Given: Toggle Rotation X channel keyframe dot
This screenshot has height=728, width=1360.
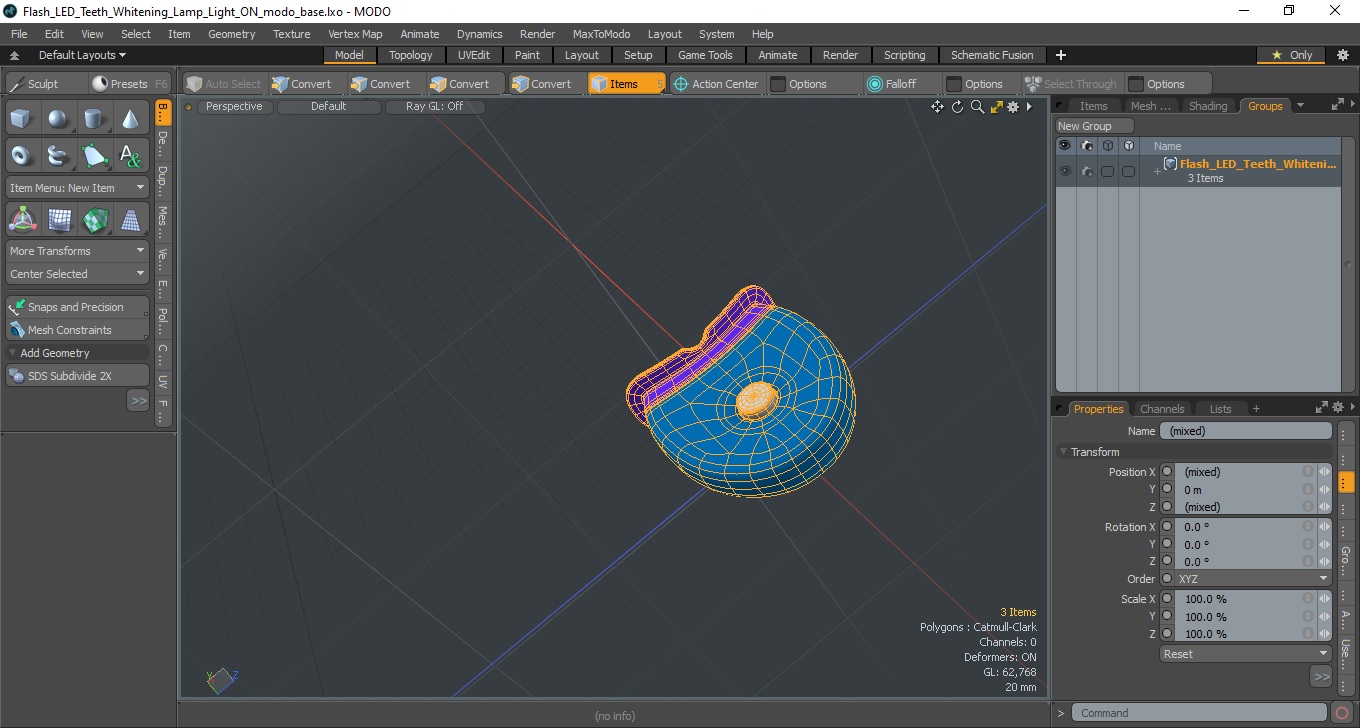Looking at the screenshot, I should [x=1167, y=527].
